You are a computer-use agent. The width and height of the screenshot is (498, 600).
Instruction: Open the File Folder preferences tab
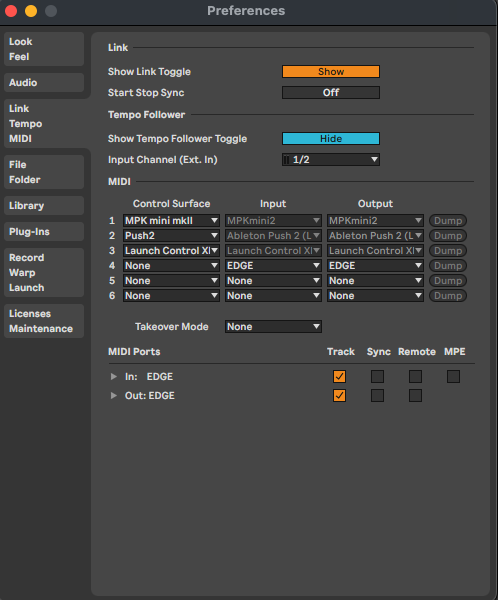pos(44,172)
